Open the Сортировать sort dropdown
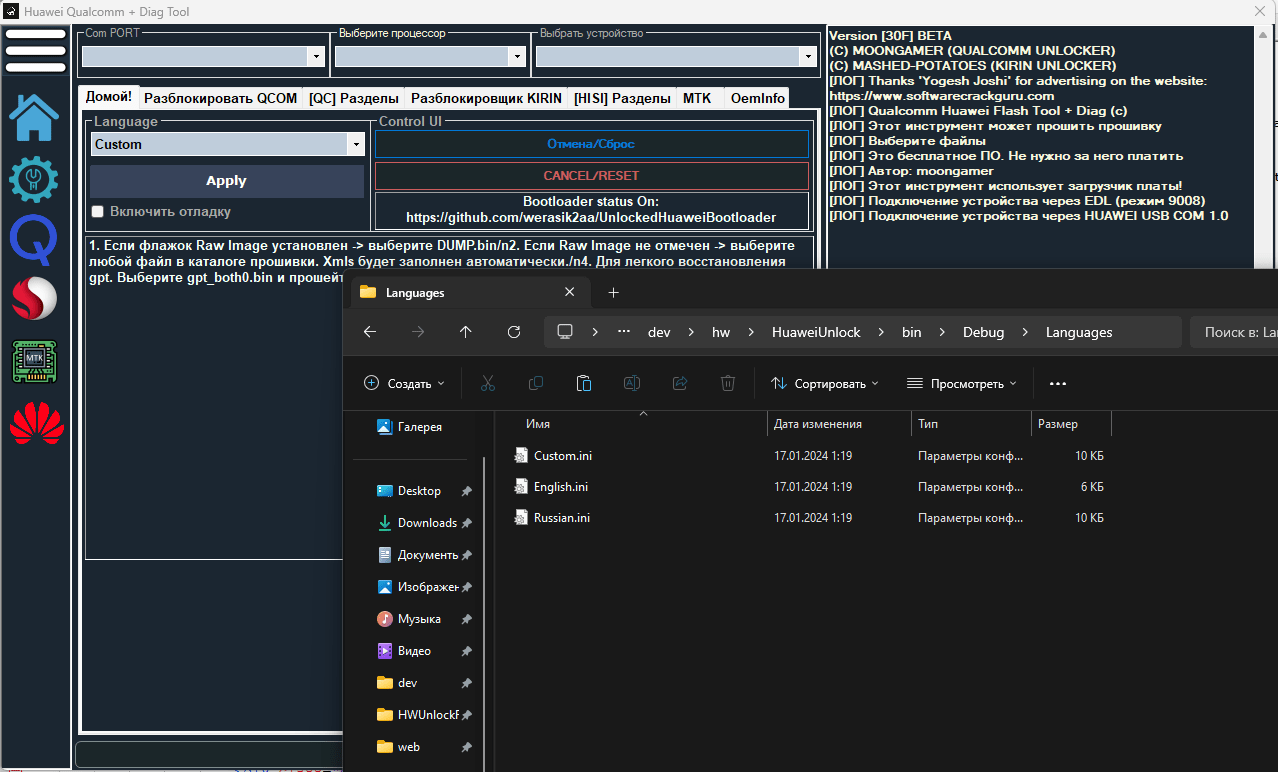Viewport: 1278px width, 772px height. [825, 383]
